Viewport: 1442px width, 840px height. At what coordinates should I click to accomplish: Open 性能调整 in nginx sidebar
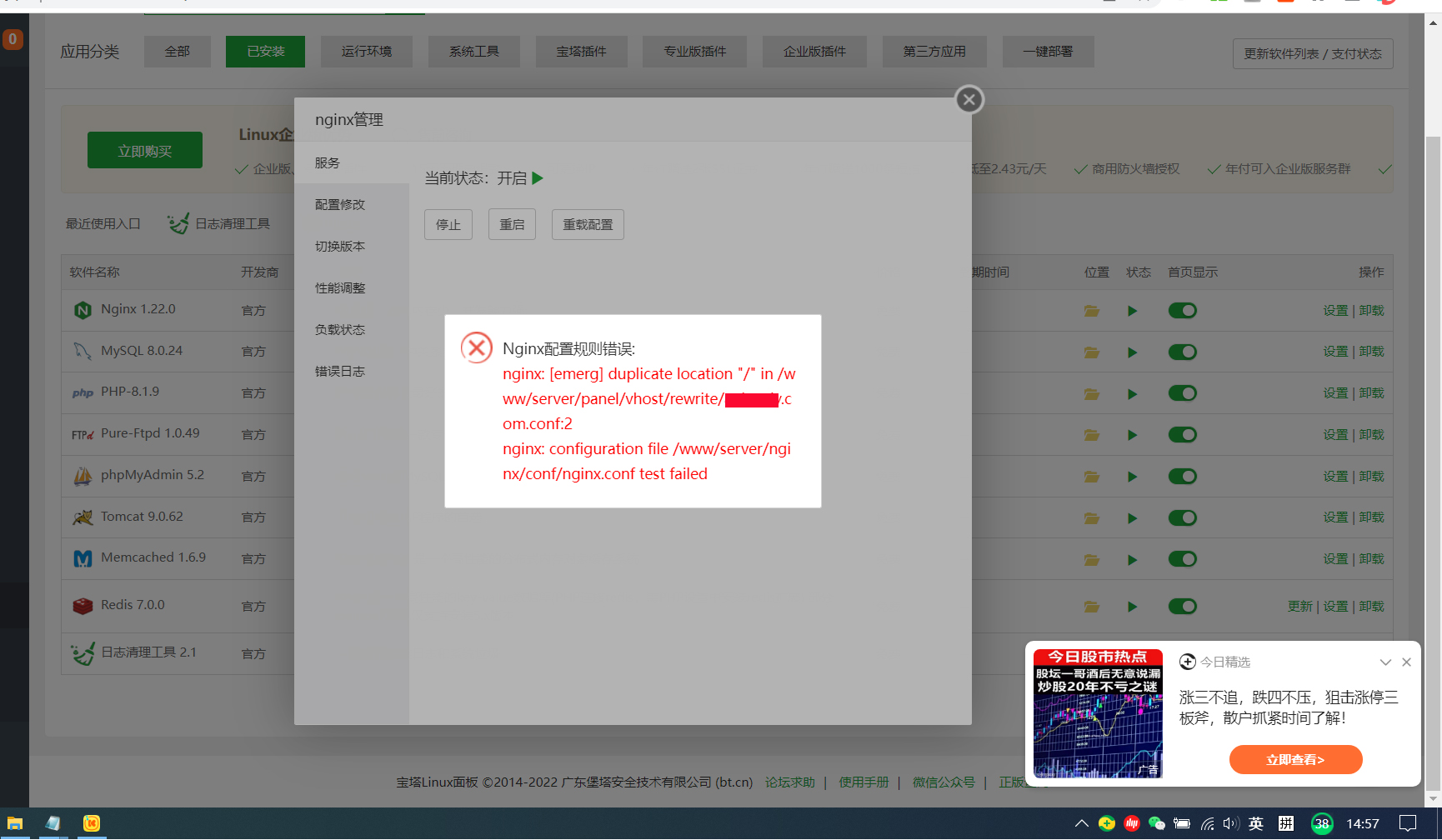pyautogui.click(x=351, y=288)
